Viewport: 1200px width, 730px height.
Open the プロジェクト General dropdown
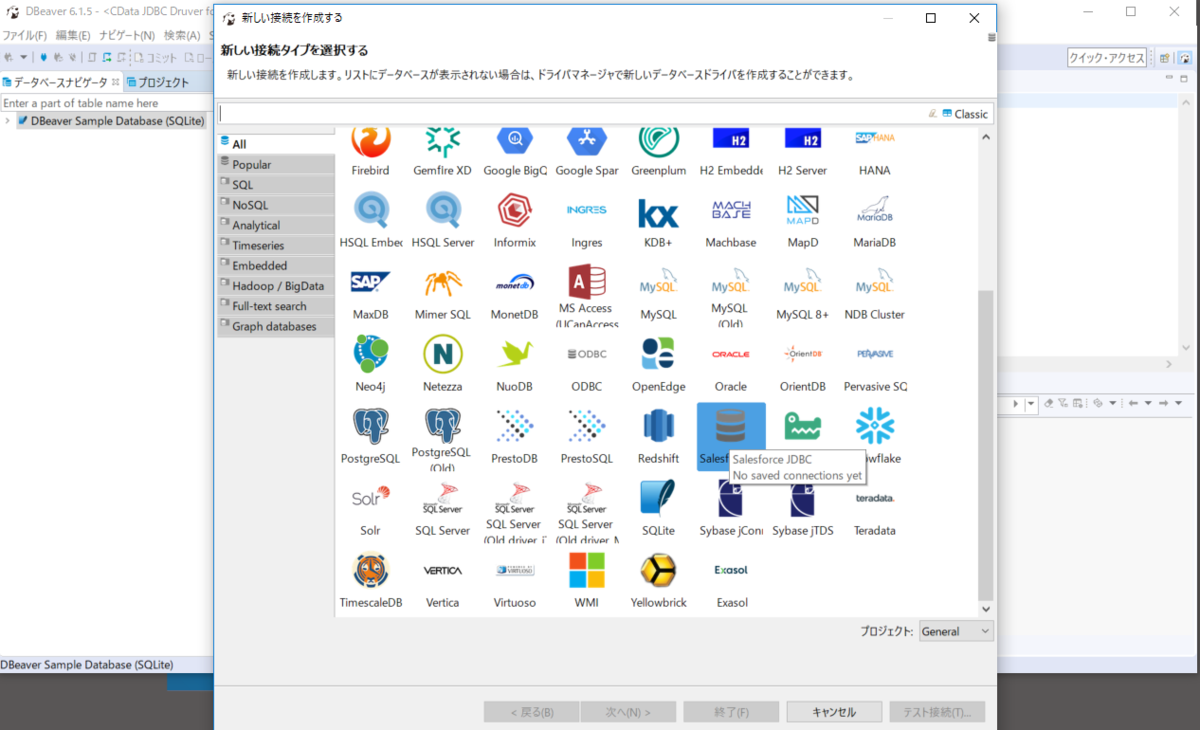tap(956, 631)
